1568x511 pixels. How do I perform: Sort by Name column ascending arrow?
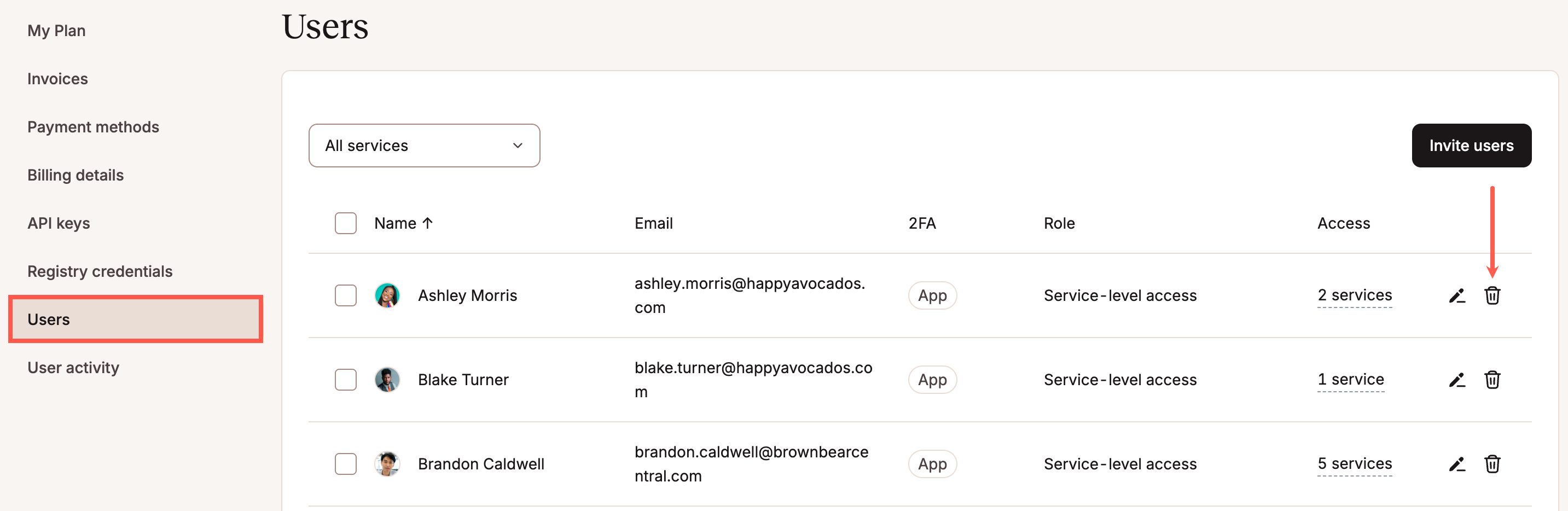[x=427, y=224]
